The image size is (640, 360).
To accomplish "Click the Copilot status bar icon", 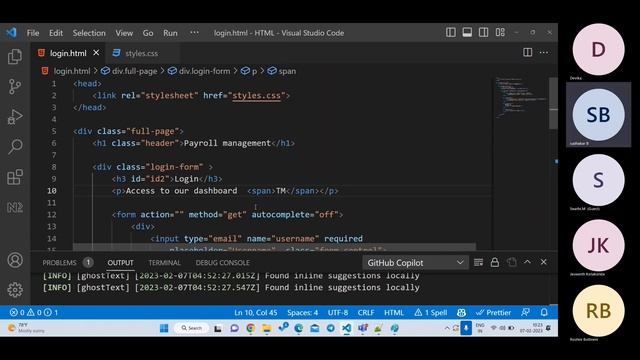I will [461, 313].
